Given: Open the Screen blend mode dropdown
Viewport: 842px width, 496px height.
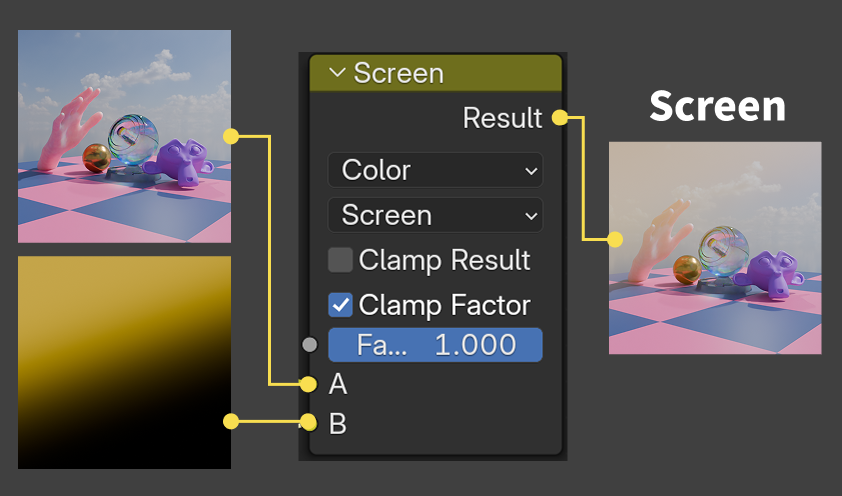Looking at the screenshot, I should coord(435,215).
